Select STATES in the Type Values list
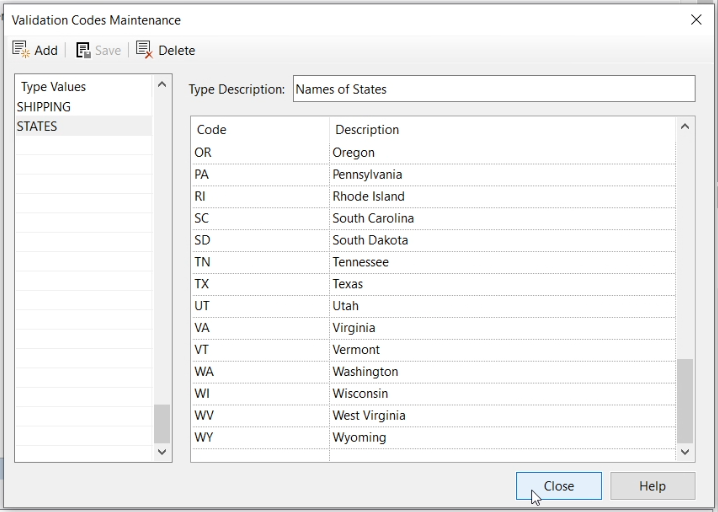The image size is (718, 512). click(37, 126)
